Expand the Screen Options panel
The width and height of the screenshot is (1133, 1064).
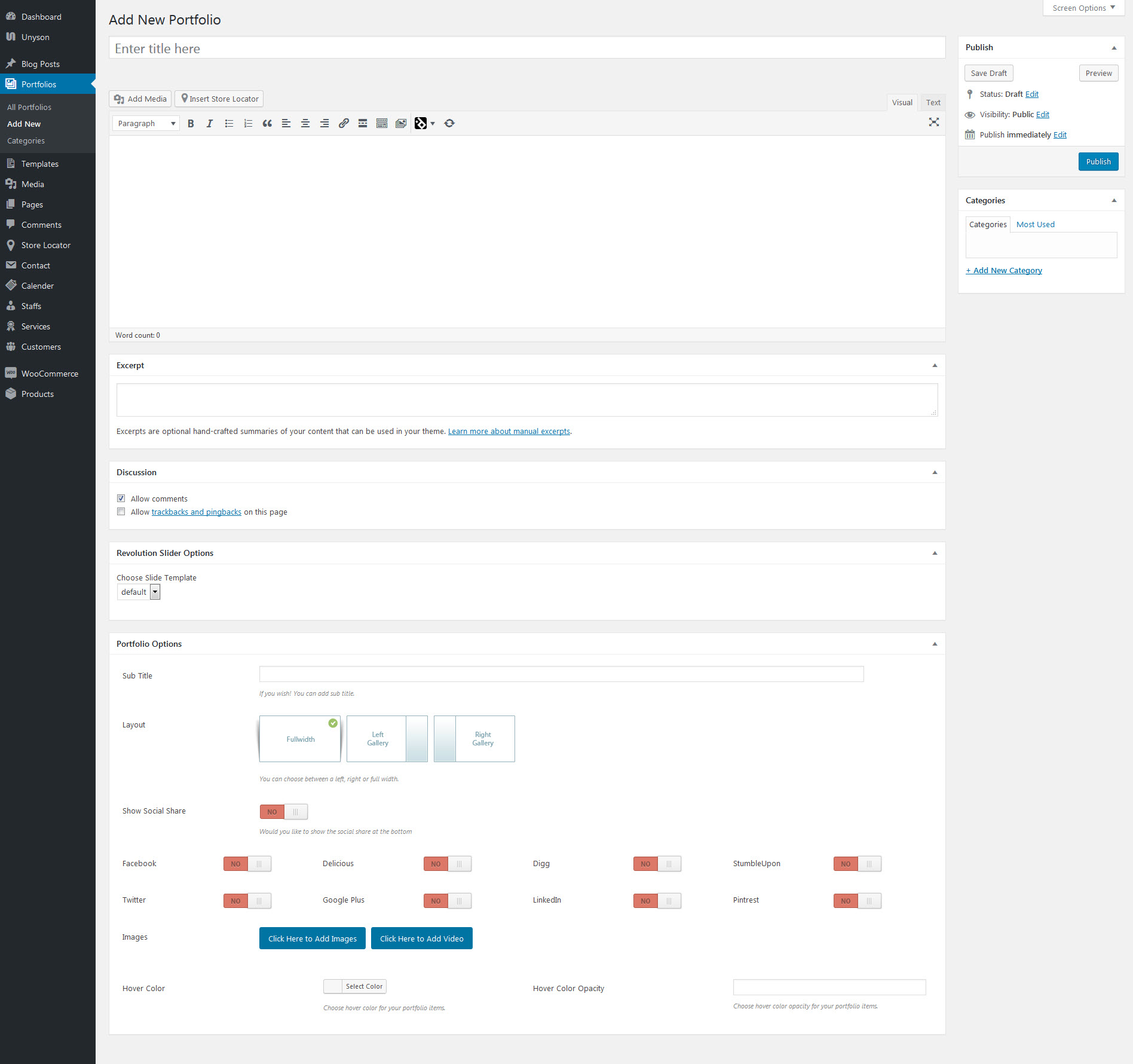pos(1083,8)
